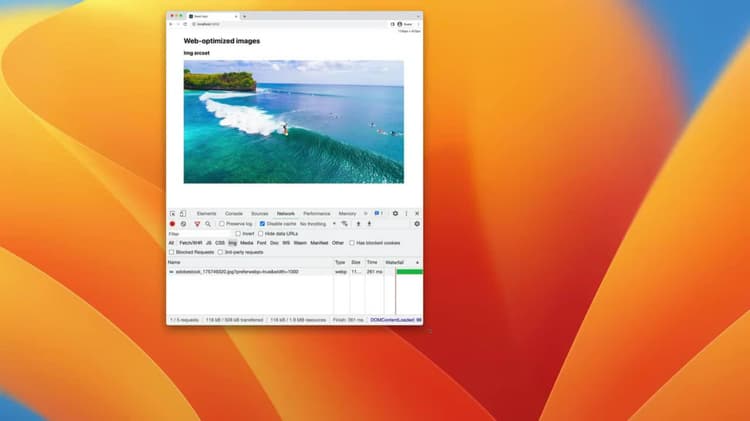Image resolution: width=750 pixels, height=421 pixels.
Task: Enable the Invert filter checkbox
Action: click(x=238, y=233)
